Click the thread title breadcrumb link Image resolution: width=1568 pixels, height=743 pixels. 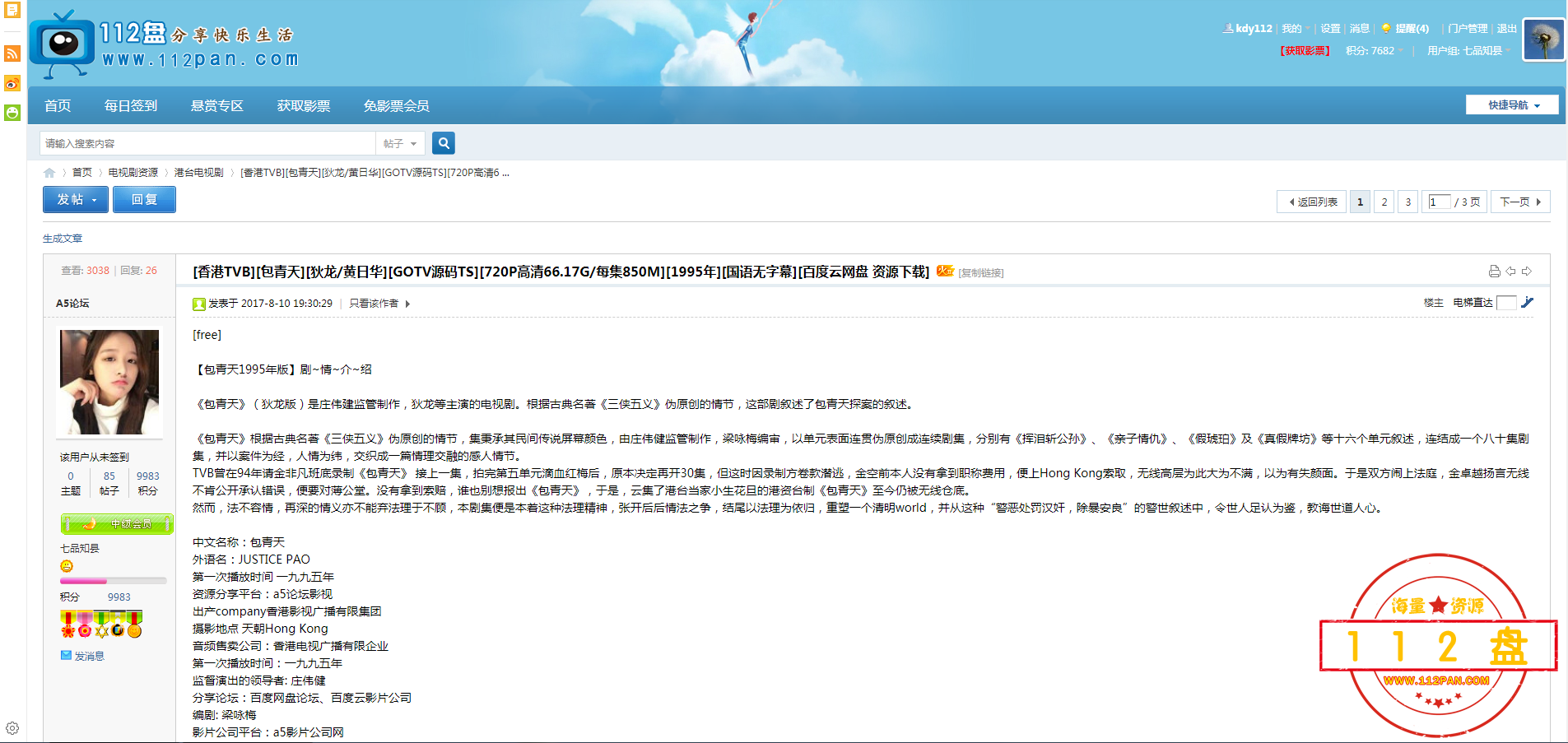375,173
